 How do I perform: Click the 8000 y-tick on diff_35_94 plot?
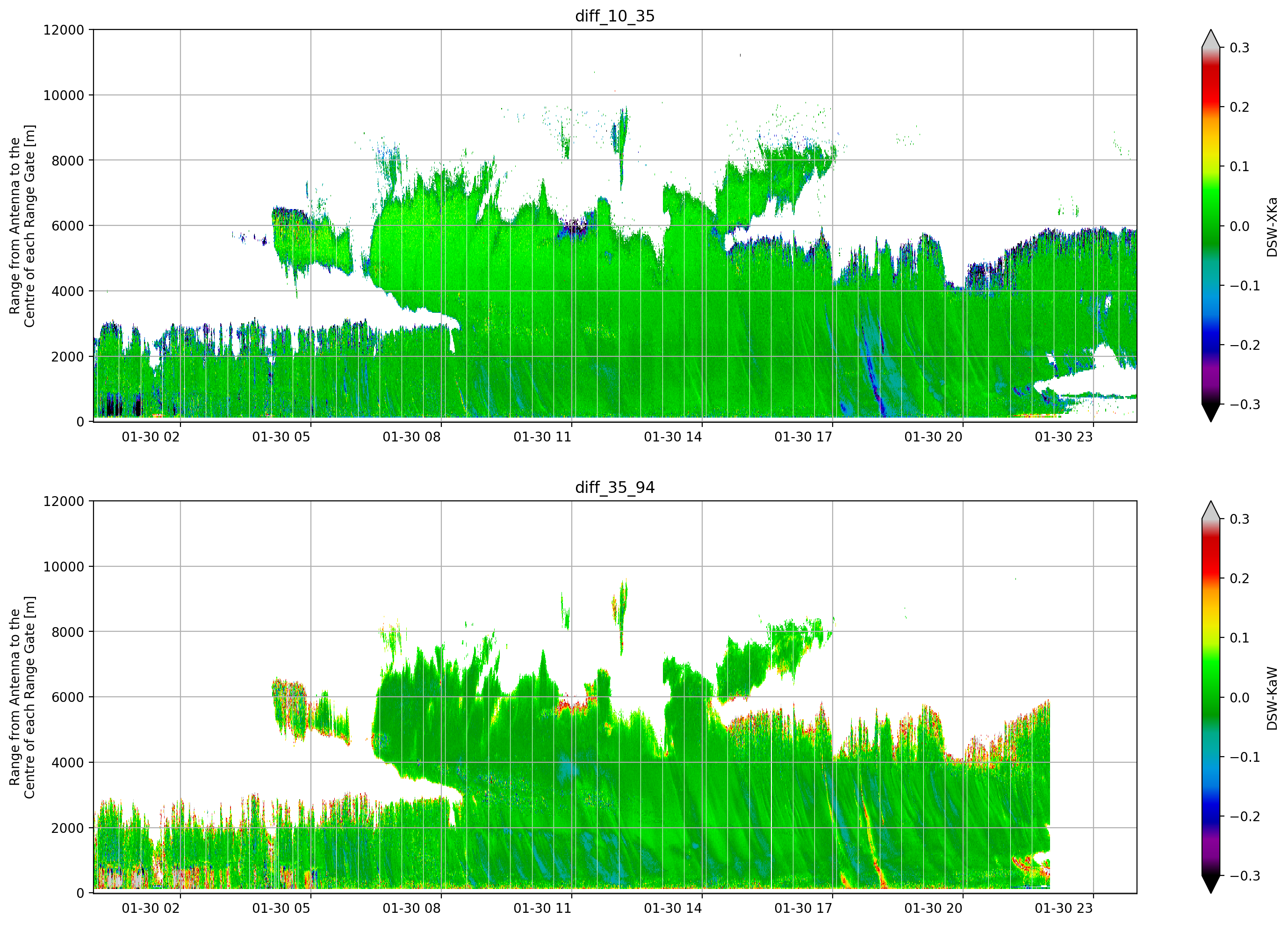[68, 632]
